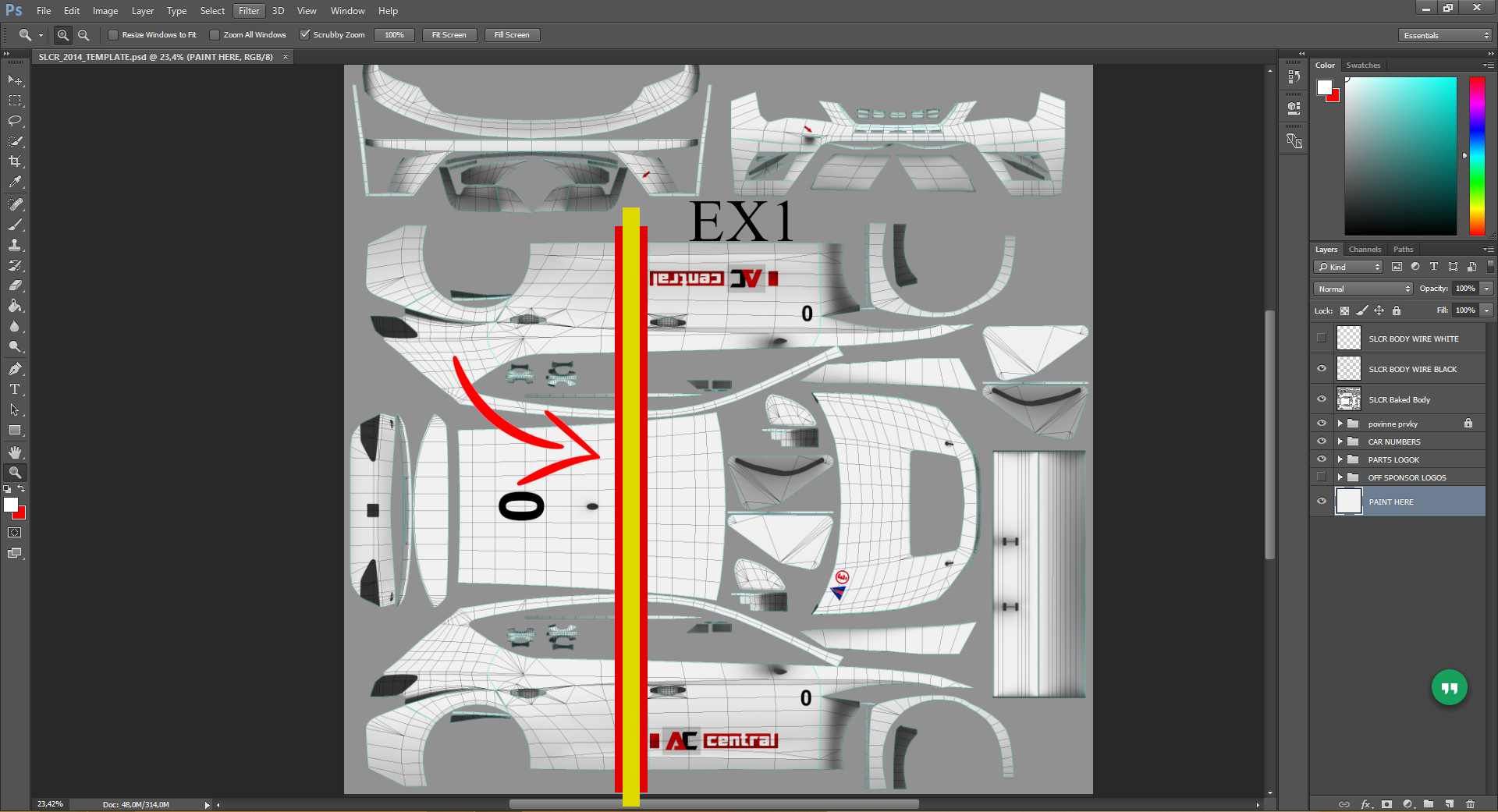Select the Path Selection tool
This screenshot has height=812, width=1498.
pos(15,410)
